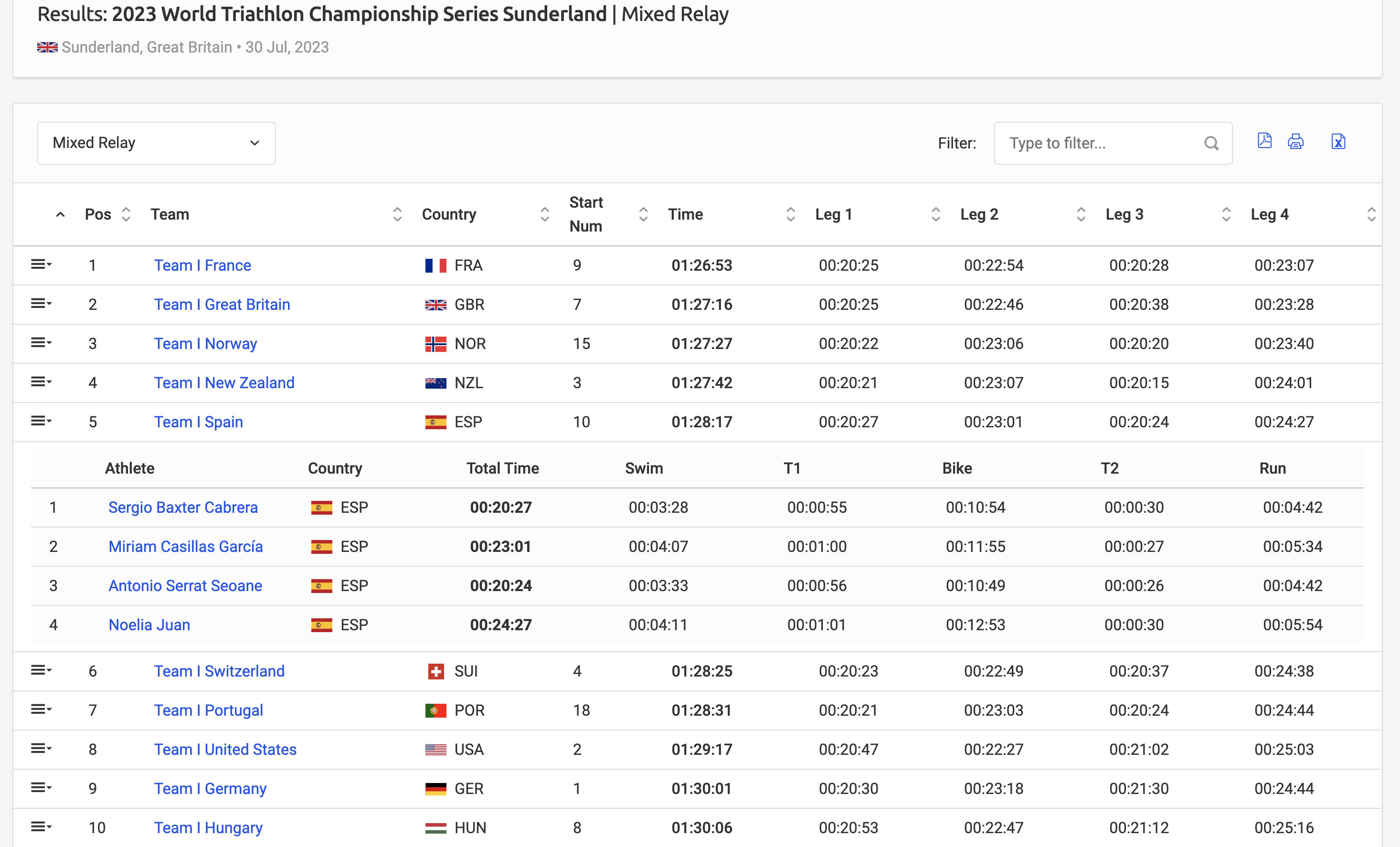Open the Mixed Relay dropdown

(x=156, y=143)
